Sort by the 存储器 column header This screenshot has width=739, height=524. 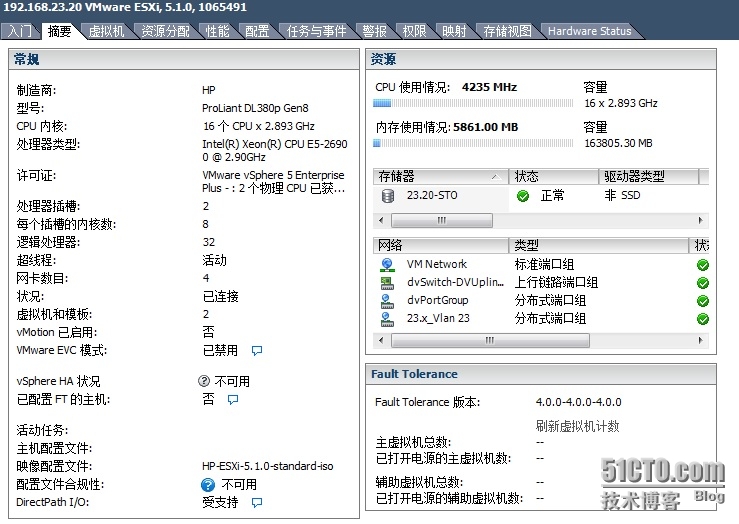440,176
